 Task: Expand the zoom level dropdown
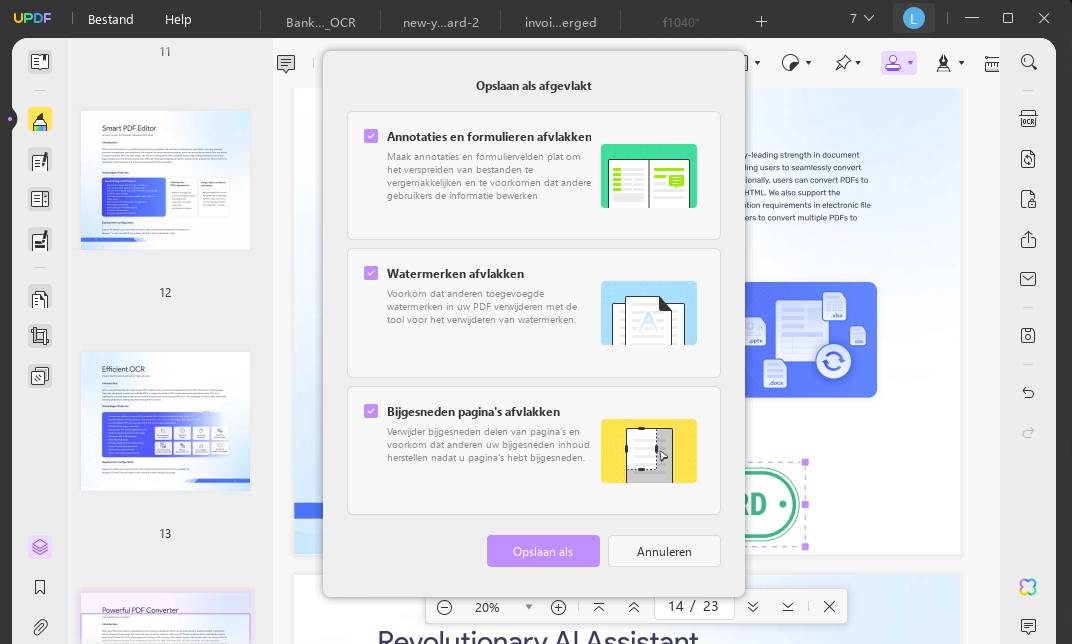coord(528,607)
